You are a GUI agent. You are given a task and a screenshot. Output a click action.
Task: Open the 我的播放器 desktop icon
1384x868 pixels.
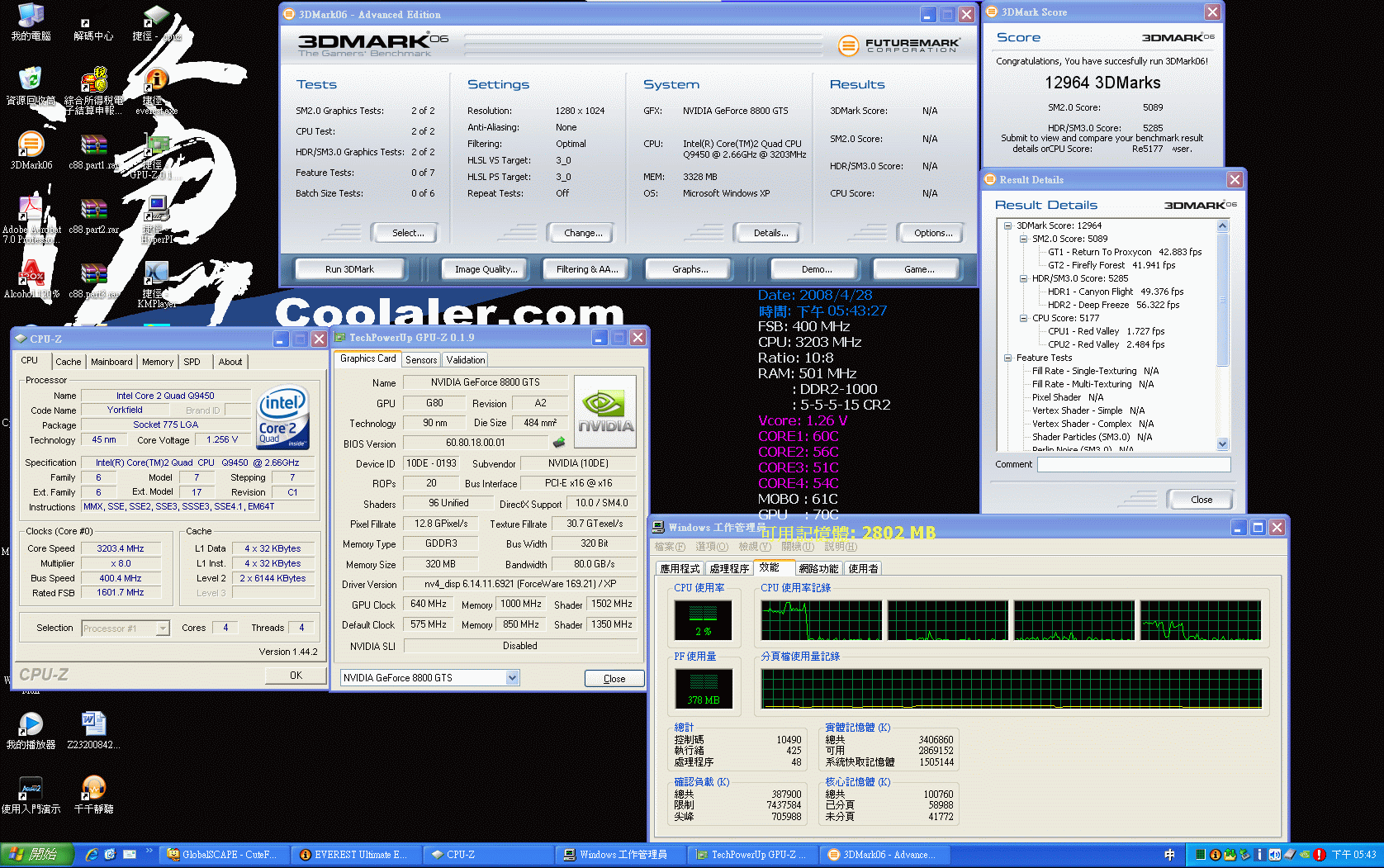(31, 730)
